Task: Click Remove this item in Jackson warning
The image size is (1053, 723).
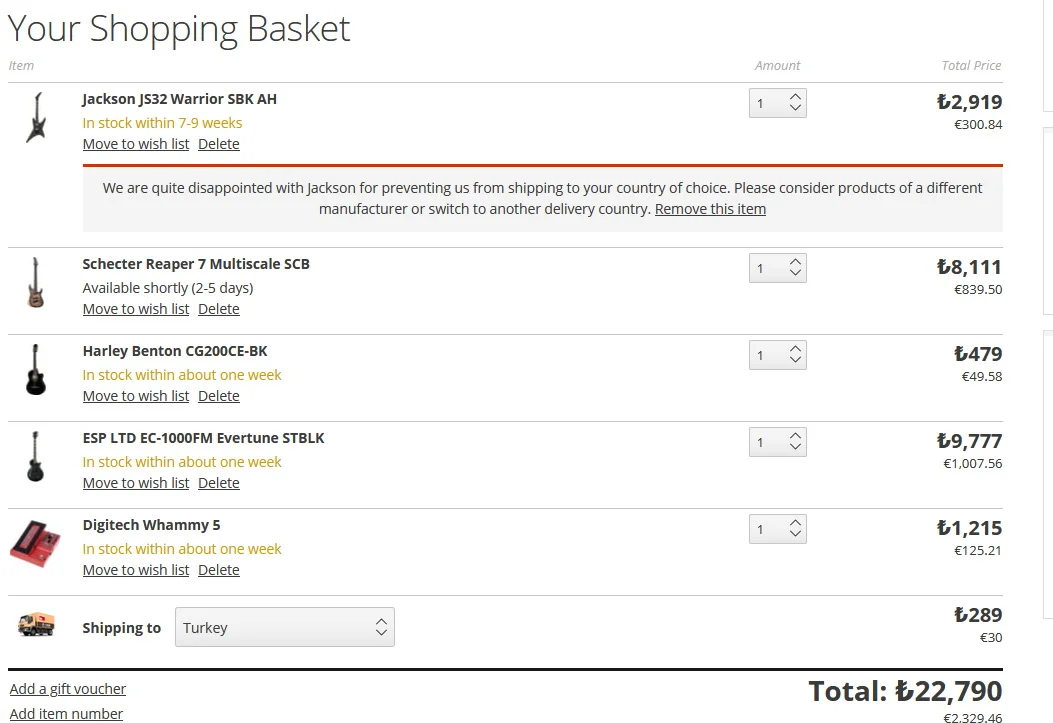Action: (710, 209)
